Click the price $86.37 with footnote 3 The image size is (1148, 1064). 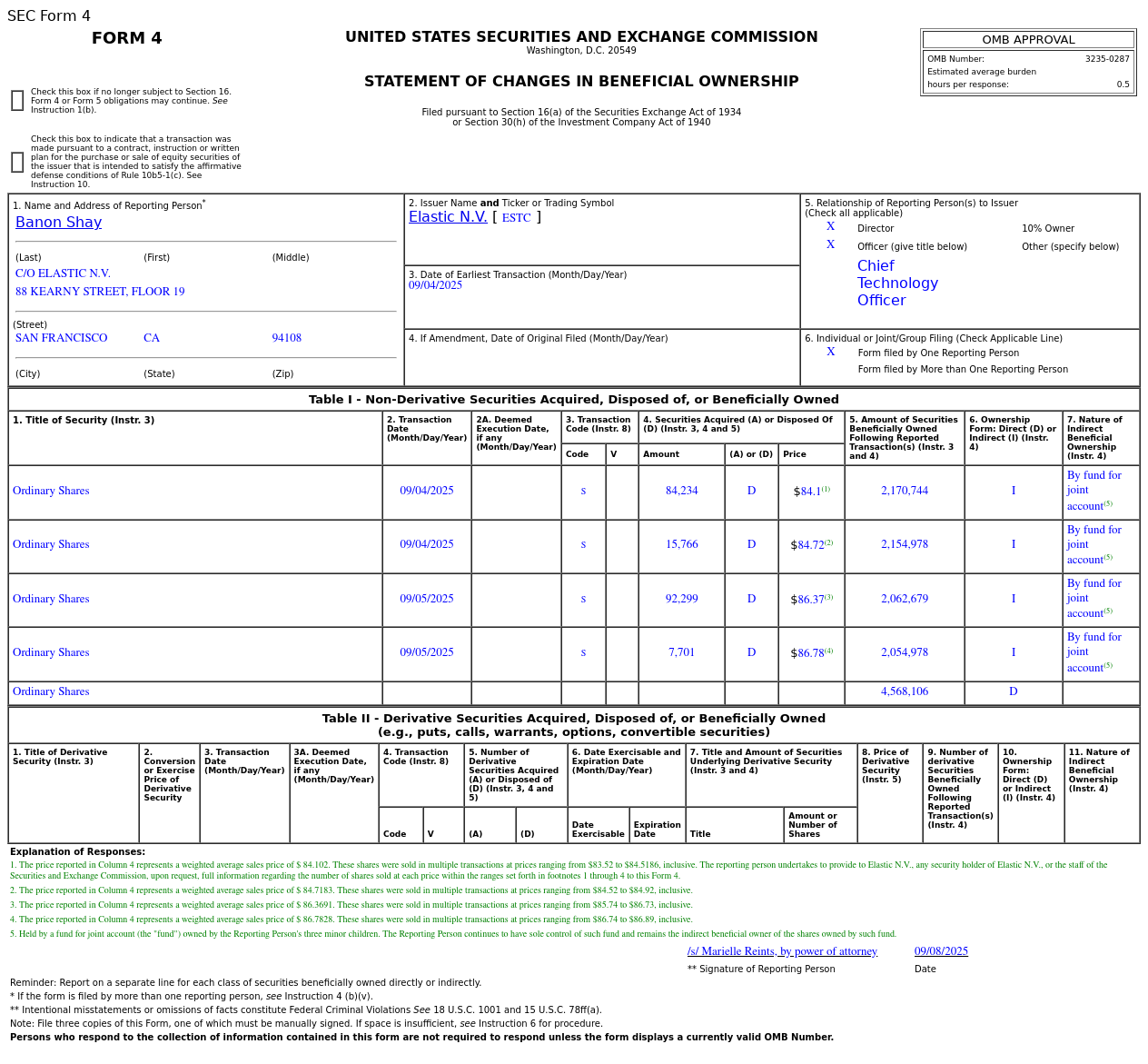[x=811, y=599]
